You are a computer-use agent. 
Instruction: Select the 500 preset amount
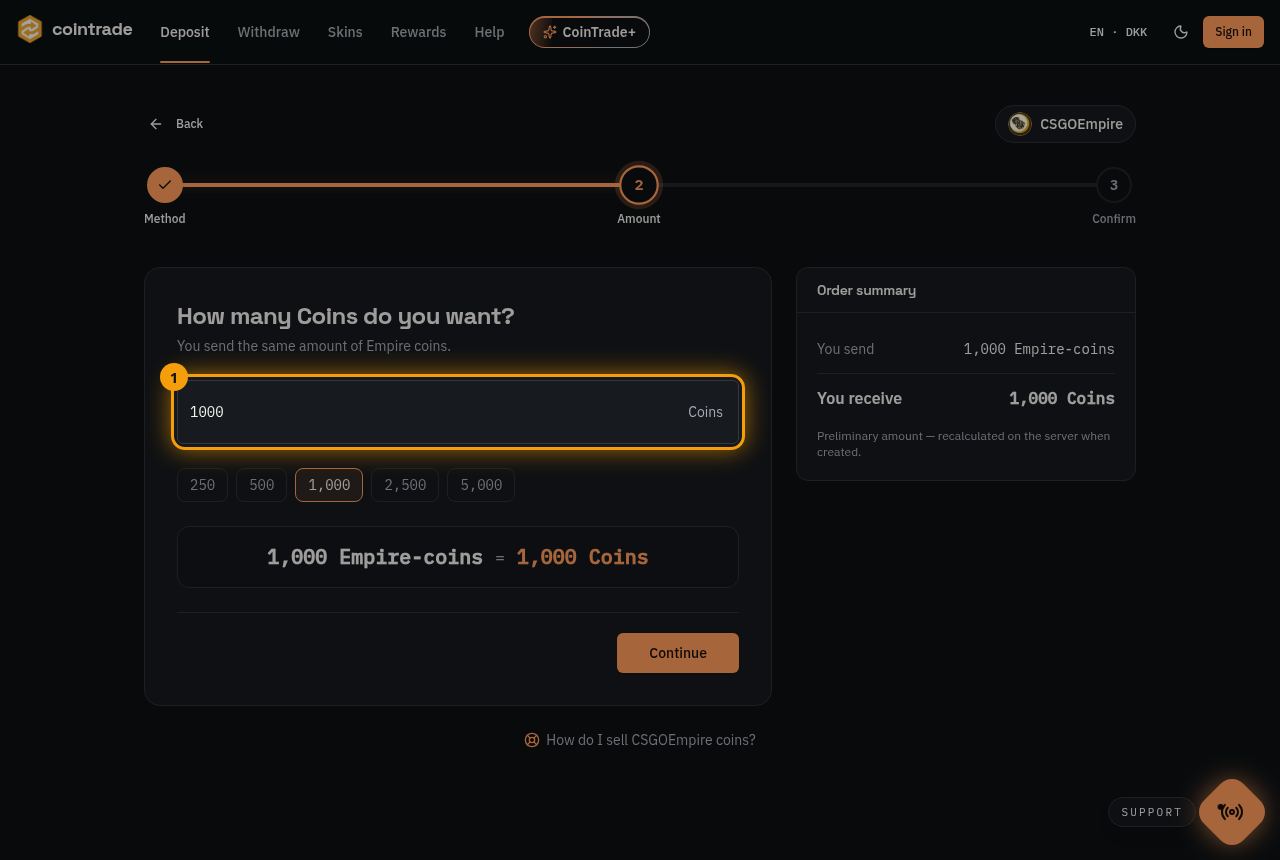tap(262, 485)
